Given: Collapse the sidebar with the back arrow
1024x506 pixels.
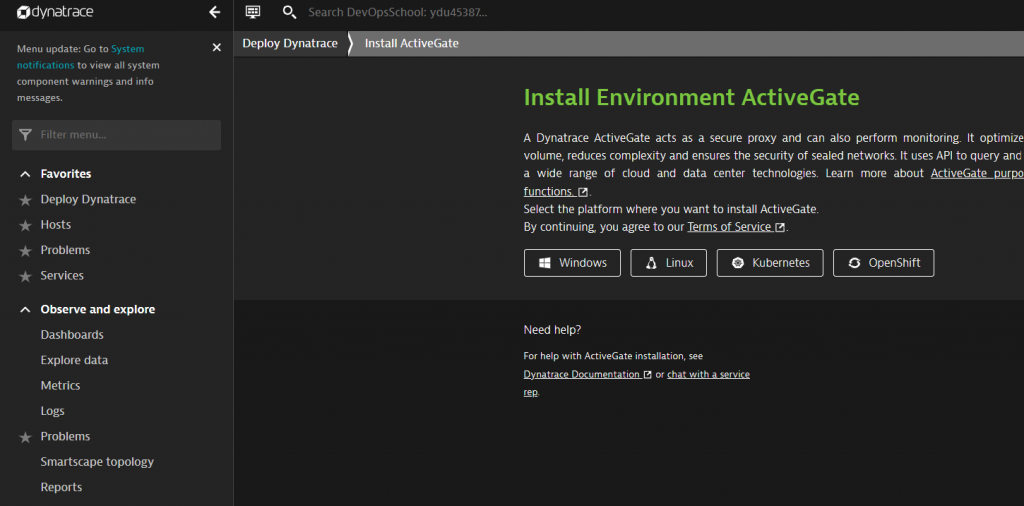Looking at the screenshot, I should click(x=214, y=12).
